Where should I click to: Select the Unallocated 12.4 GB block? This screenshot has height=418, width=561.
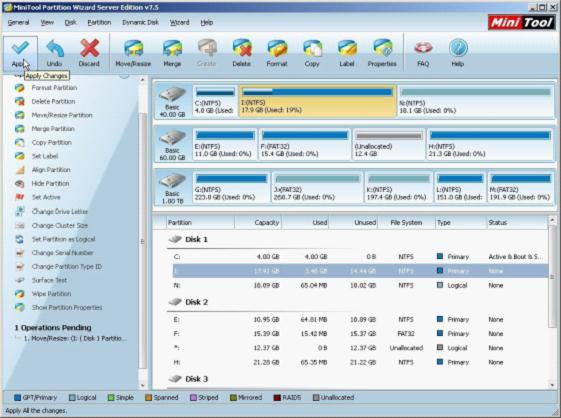click(x=389, y=144)
